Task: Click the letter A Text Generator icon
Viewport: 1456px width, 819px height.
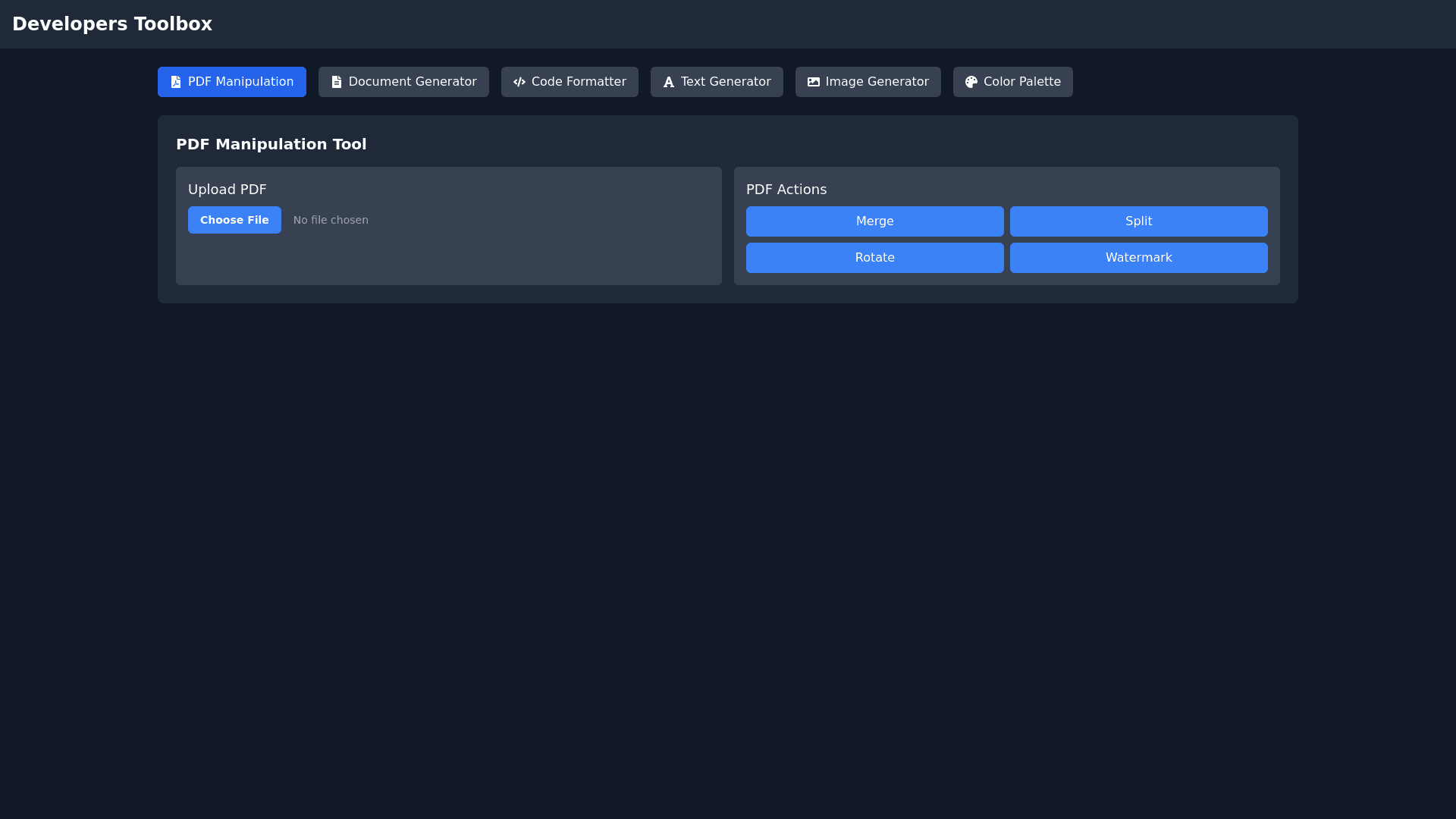Action: [x=669, y=82]
